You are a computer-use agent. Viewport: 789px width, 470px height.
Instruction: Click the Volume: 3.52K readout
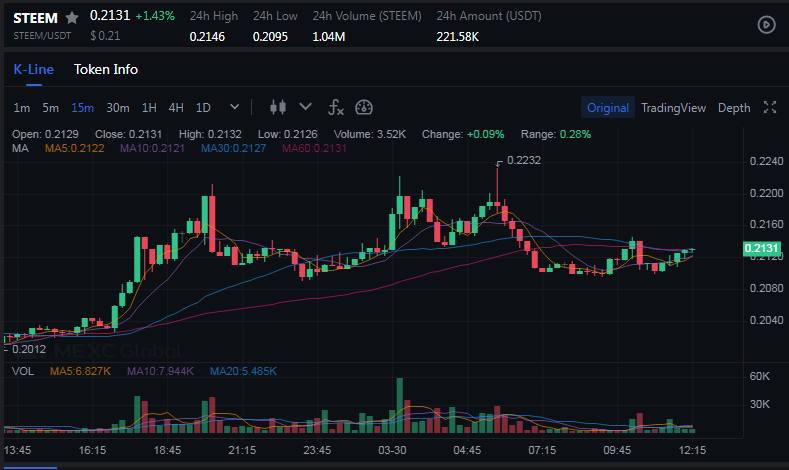369,134
